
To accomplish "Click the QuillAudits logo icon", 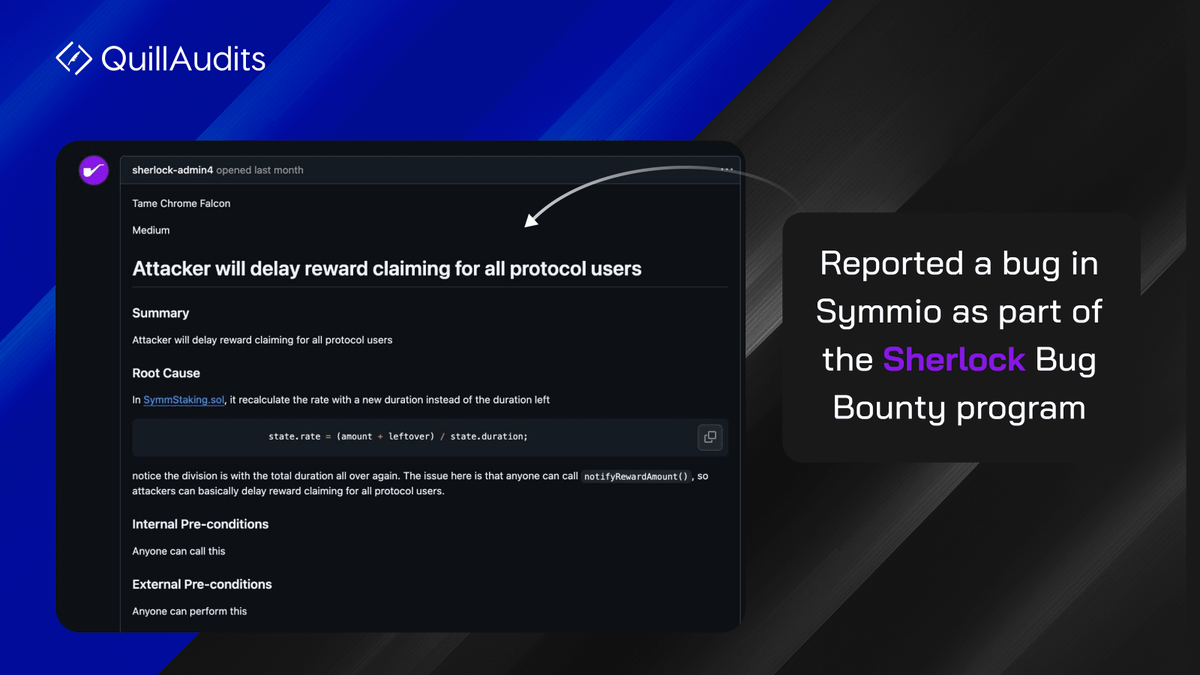I will (x=74, y=59).
